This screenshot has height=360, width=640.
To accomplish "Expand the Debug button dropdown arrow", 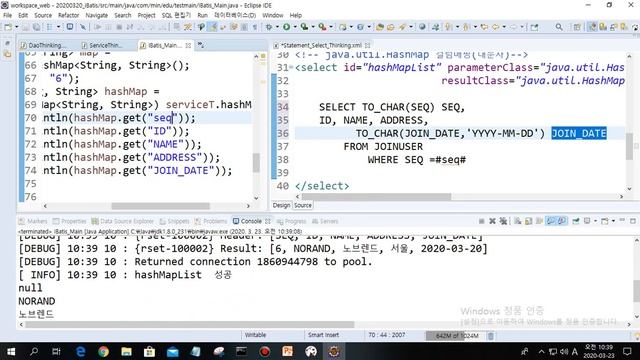I will pos(277,27).
